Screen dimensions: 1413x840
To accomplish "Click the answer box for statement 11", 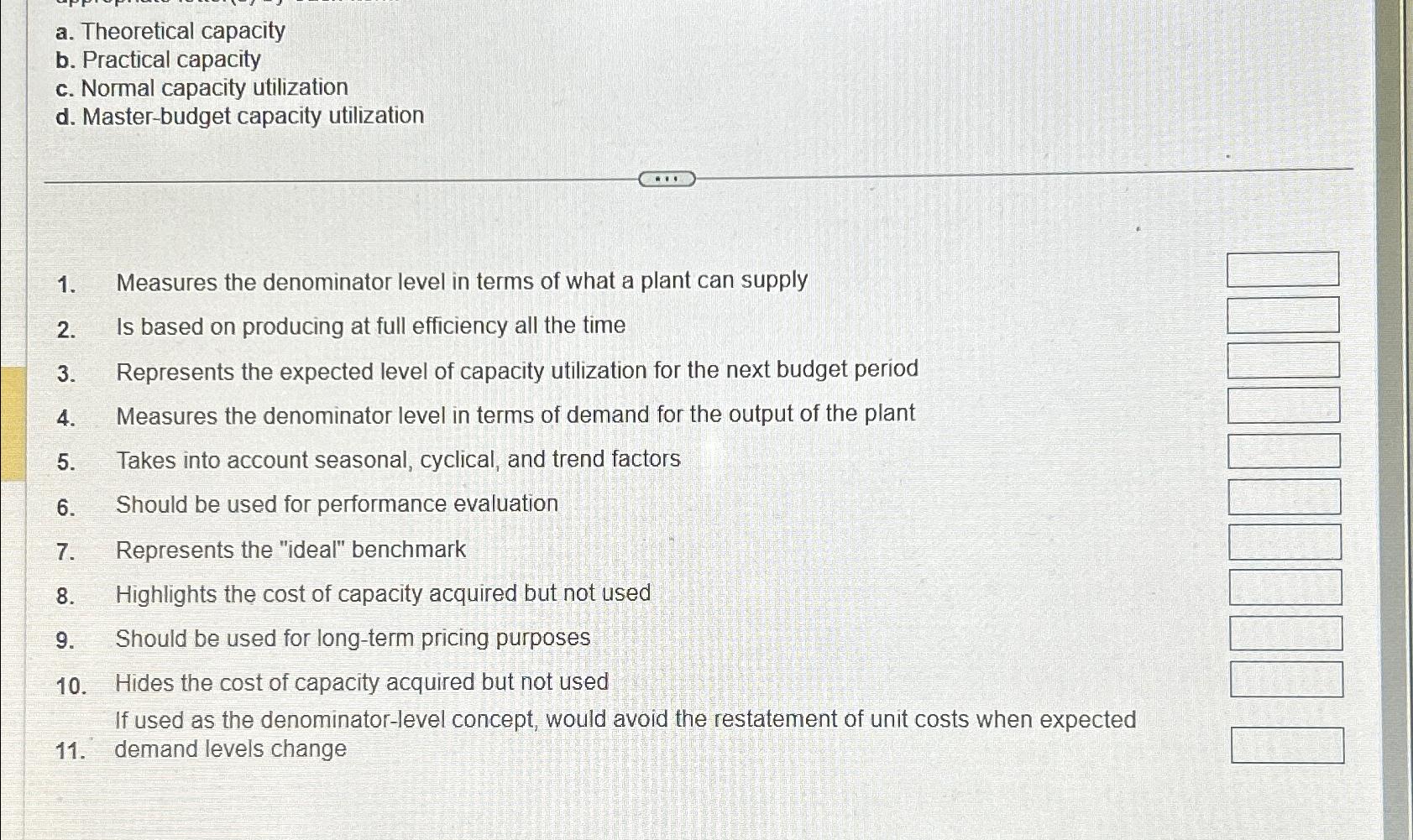I will pos(1289,743).
